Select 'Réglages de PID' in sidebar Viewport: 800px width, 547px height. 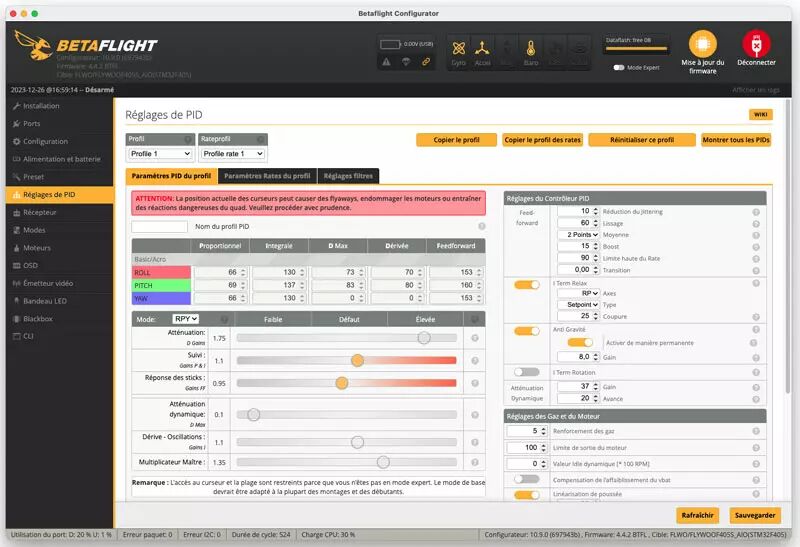click(x=59, y=194)
